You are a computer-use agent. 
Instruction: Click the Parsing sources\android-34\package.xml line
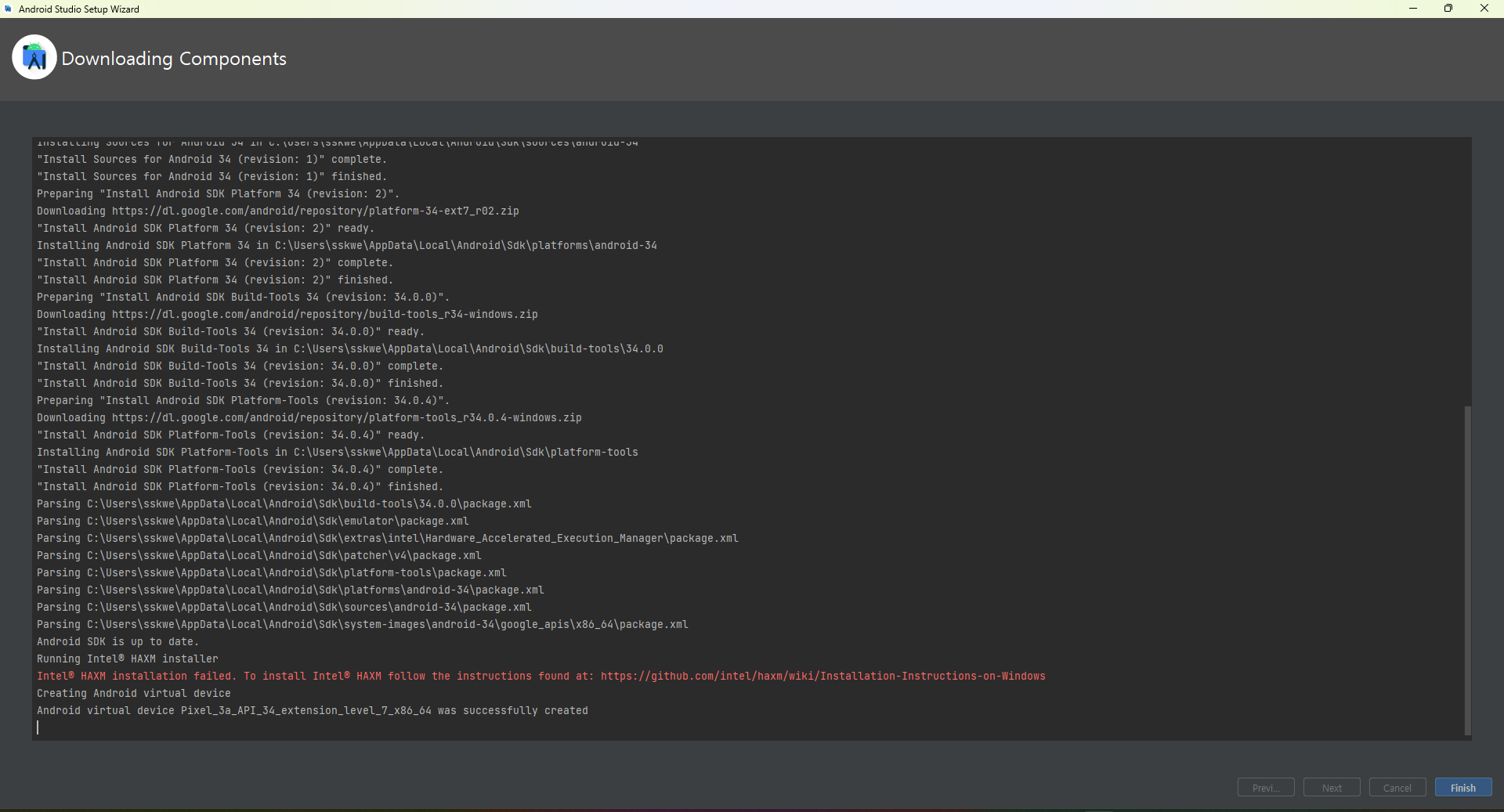[x=284, y=607]
